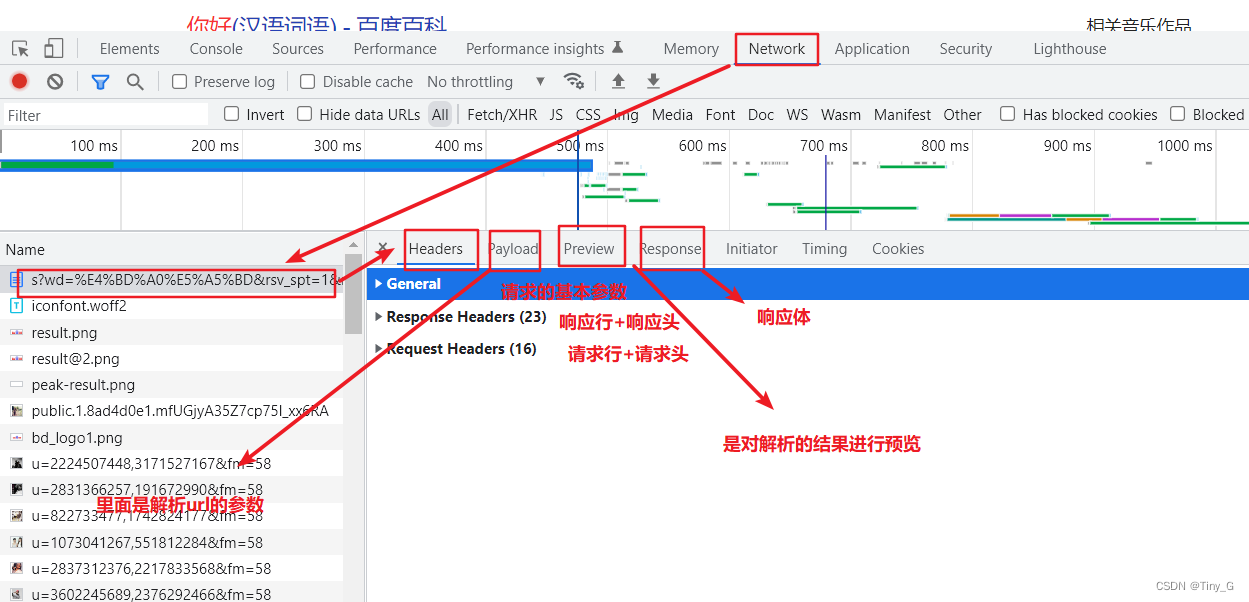Switch to the Console tab
This screenshot has height=602, width=1249.
(216, 49)
